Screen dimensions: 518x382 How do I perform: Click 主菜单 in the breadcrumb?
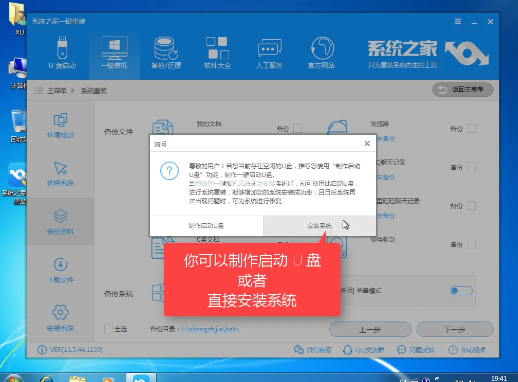click(x=57, y=91)
